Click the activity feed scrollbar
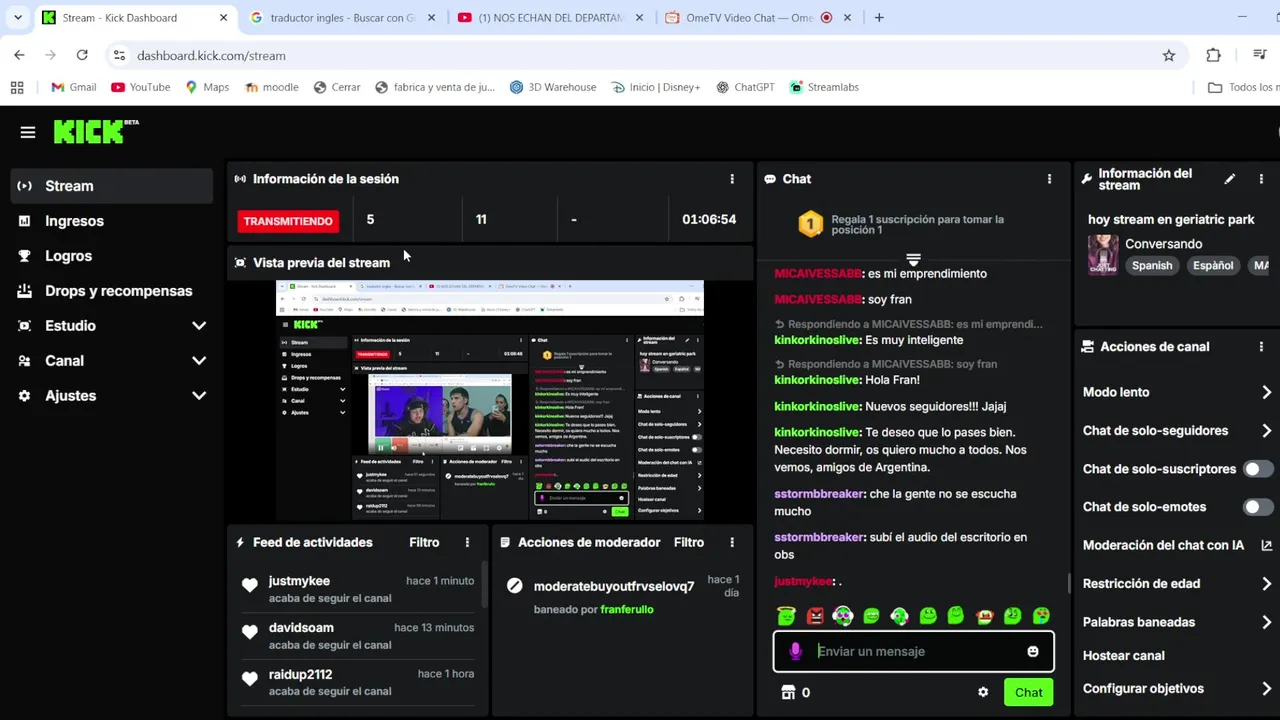This screenshot has width=1280, height=720. tap(485, 585)
